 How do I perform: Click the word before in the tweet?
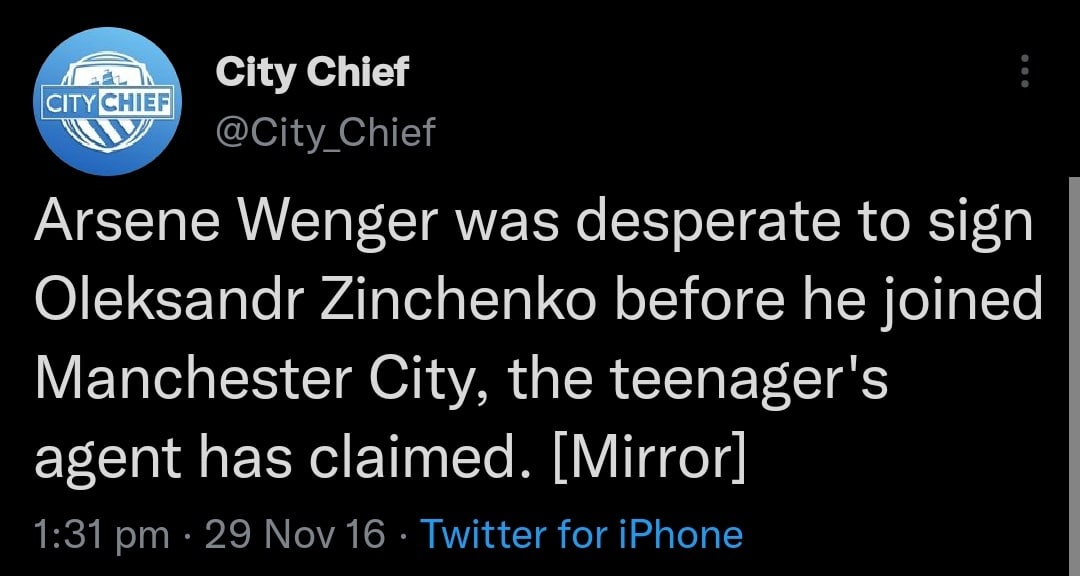[x=707, y=302]
